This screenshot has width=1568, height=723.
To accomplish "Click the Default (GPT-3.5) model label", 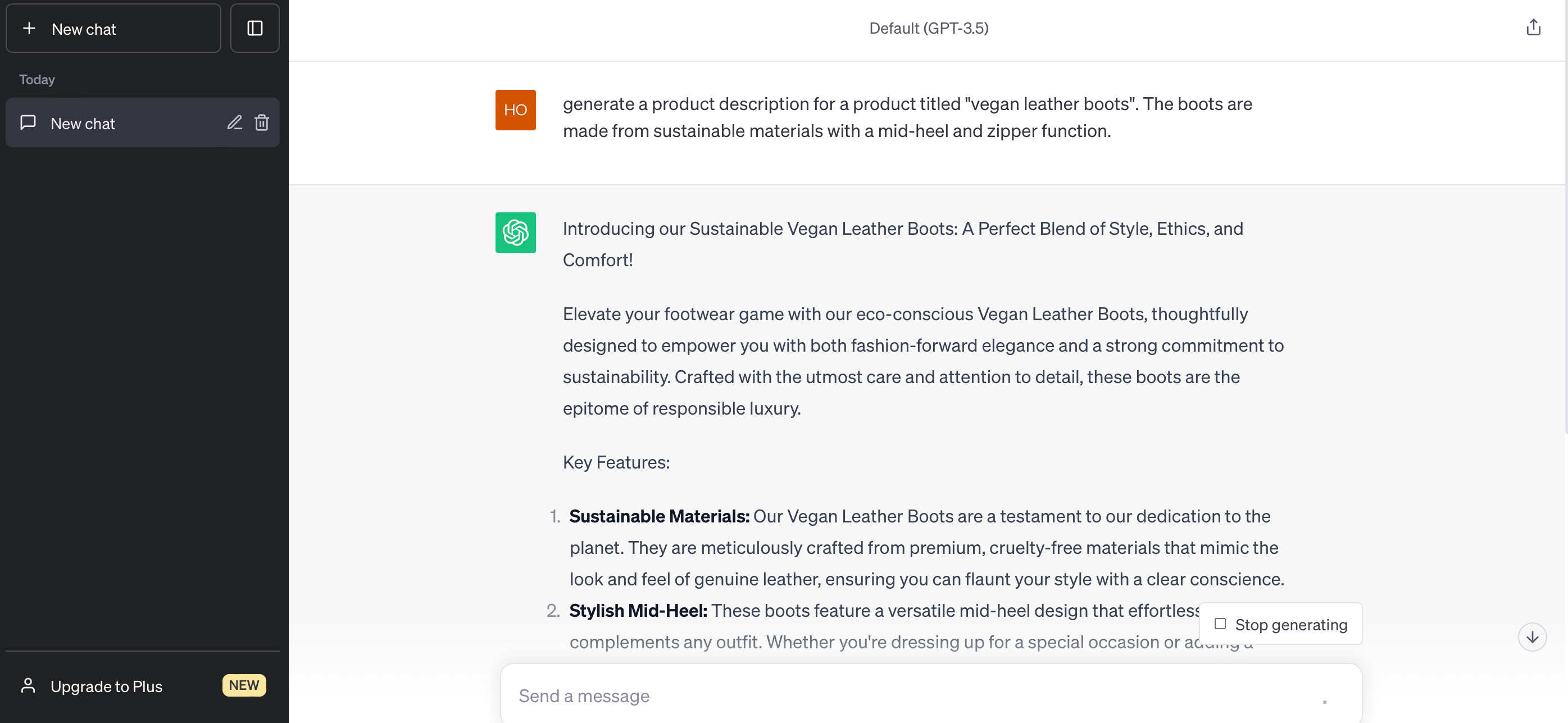I will click(x=928, y=29).
